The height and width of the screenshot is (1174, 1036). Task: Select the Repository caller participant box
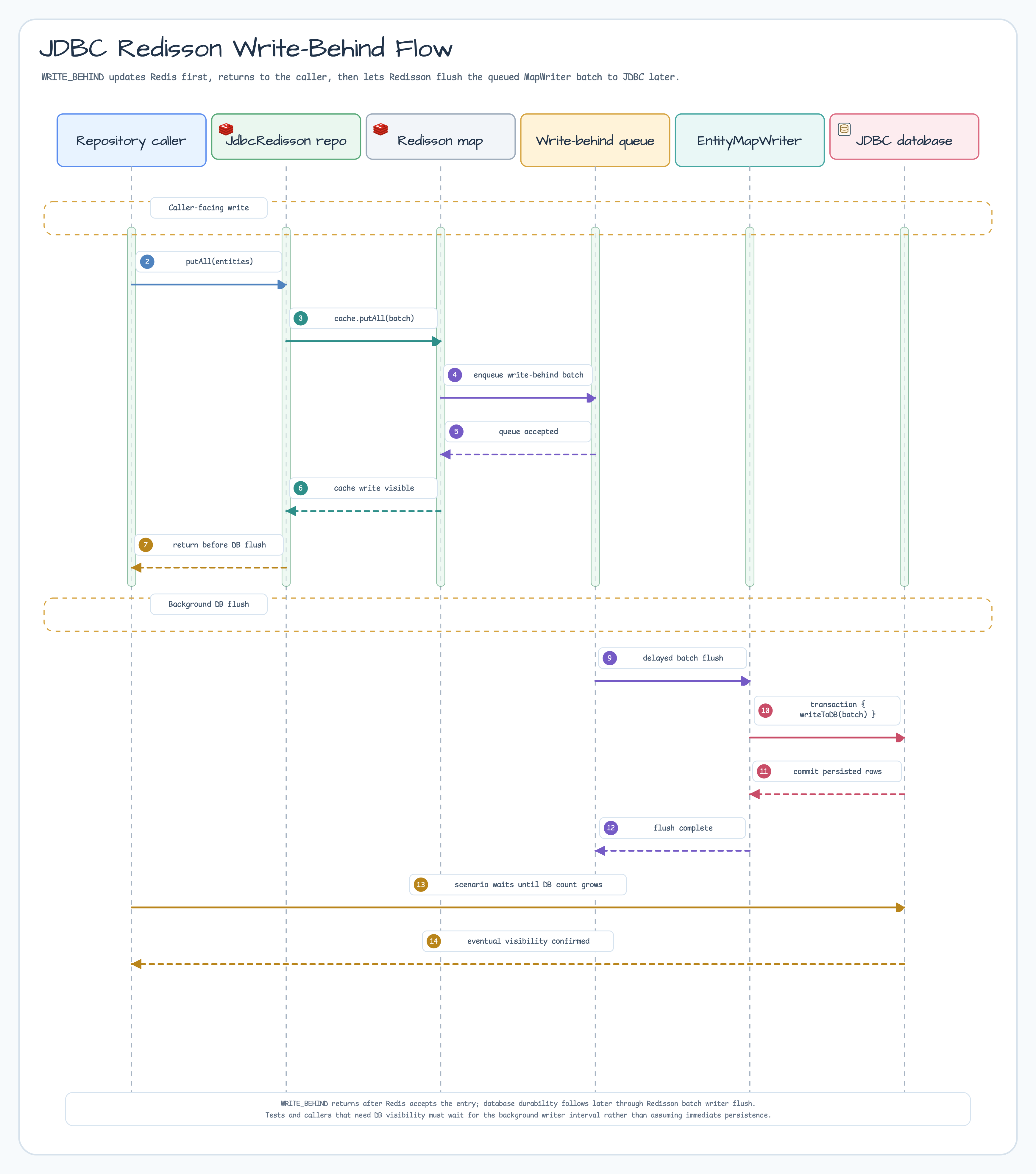pos(132,140)
